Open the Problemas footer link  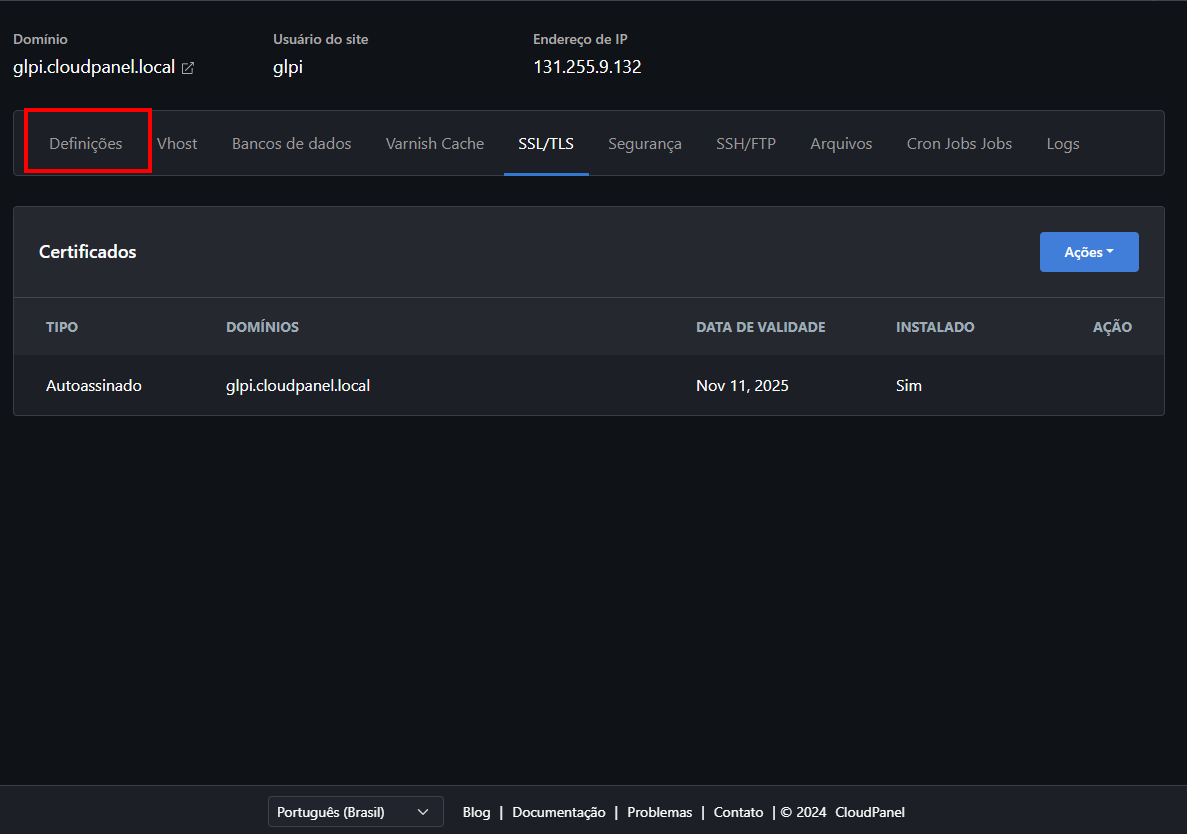[659, 812]
